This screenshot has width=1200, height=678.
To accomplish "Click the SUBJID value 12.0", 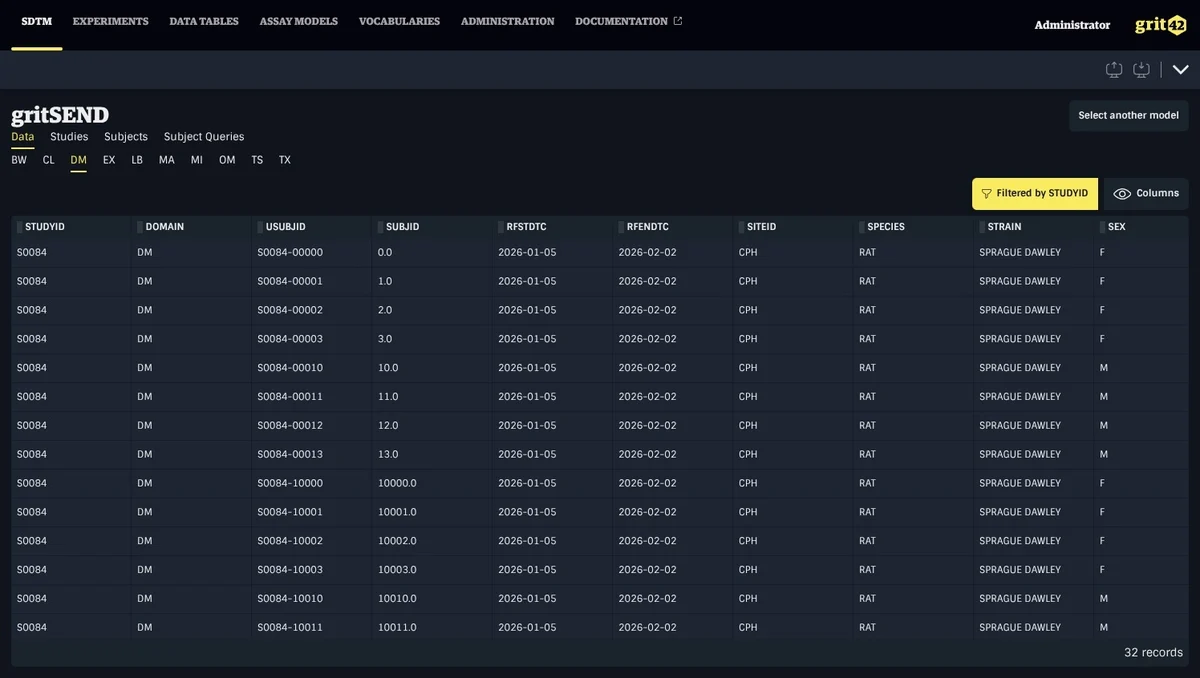I will point(388,425).
